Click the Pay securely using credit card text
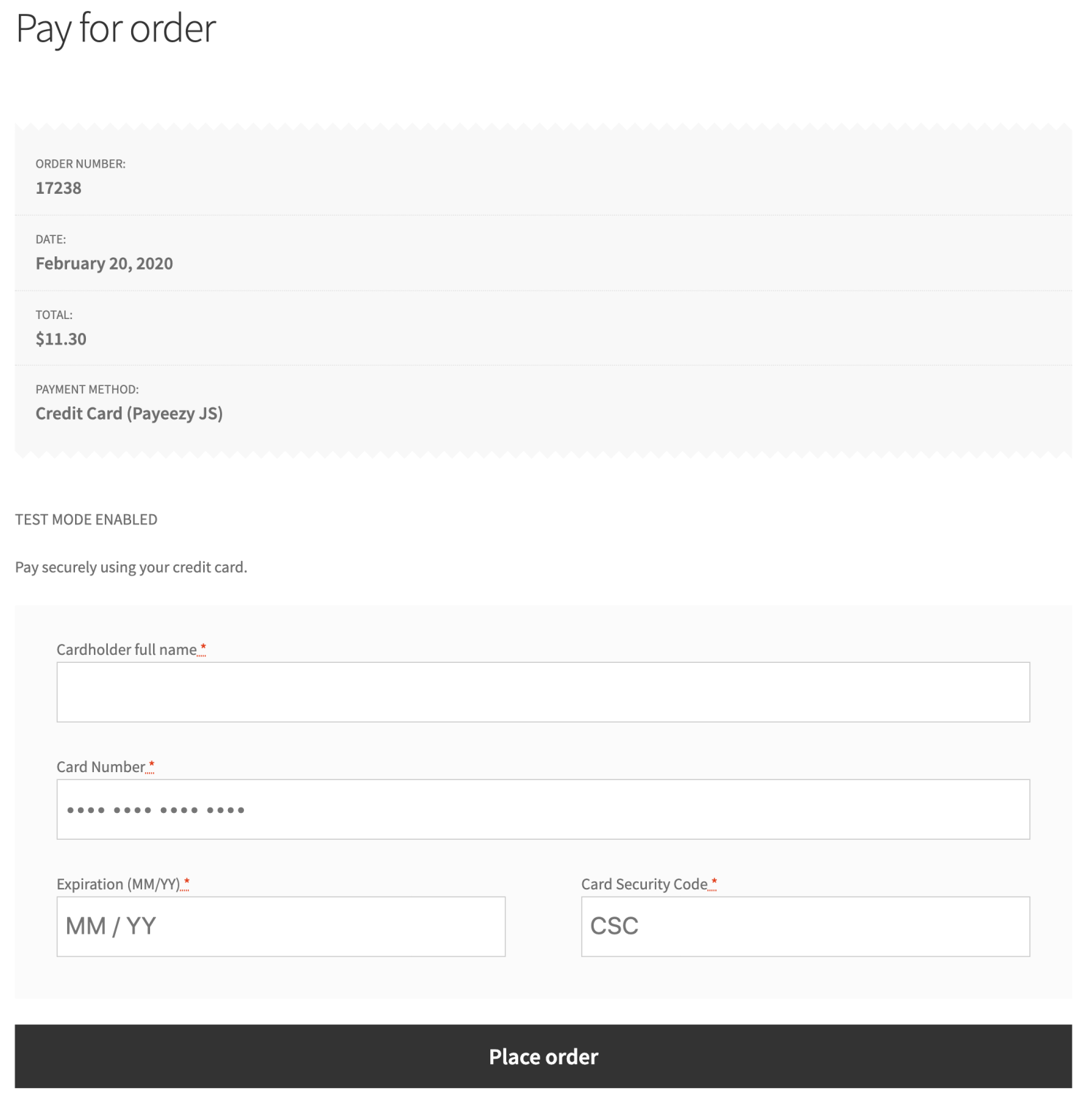1092x1113 pixels. (x=131, y=567)
